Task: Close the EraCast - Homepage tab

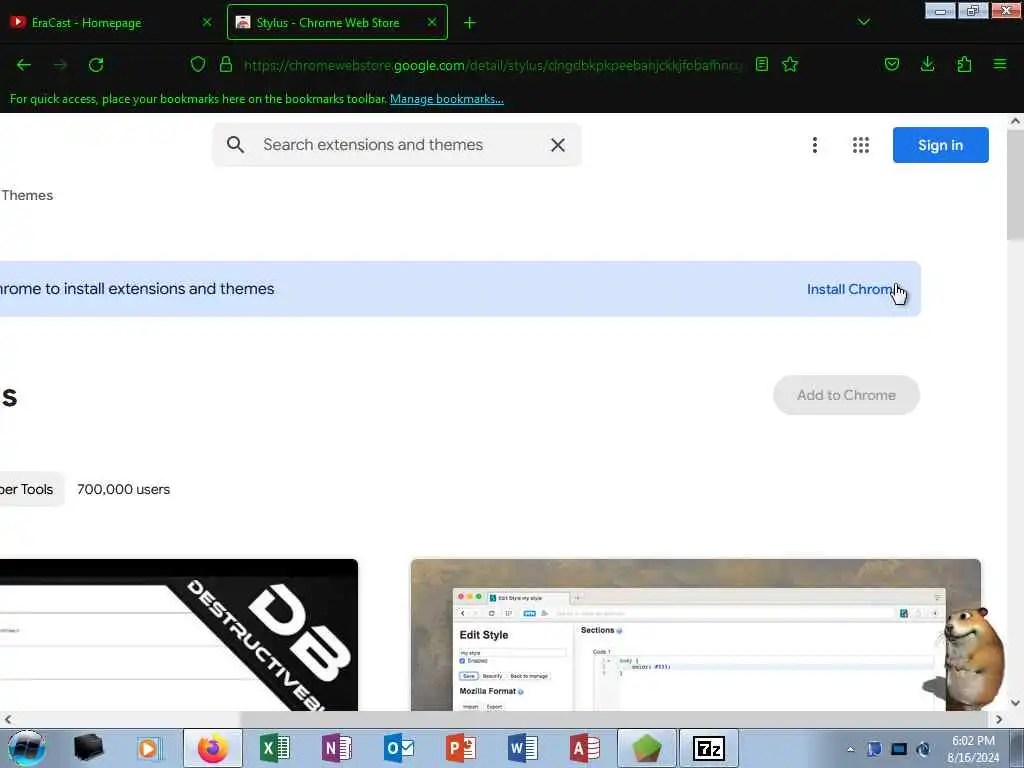Action: pyautogui.click(x=207, y=22)
